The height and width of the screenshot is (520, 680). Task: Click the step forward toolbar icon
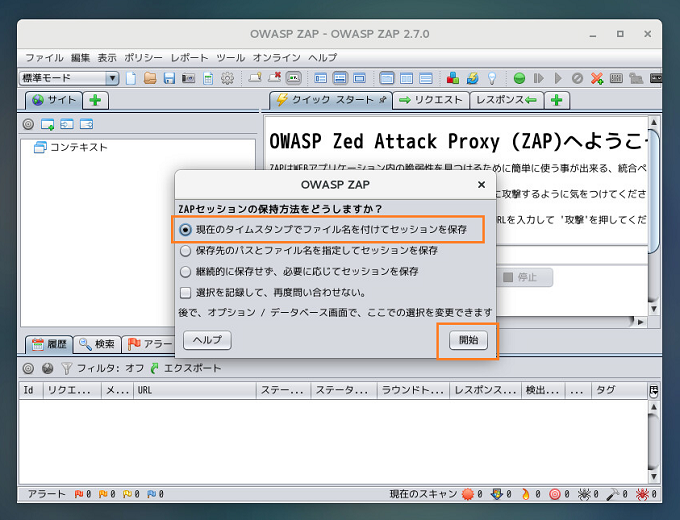point(539,78)
